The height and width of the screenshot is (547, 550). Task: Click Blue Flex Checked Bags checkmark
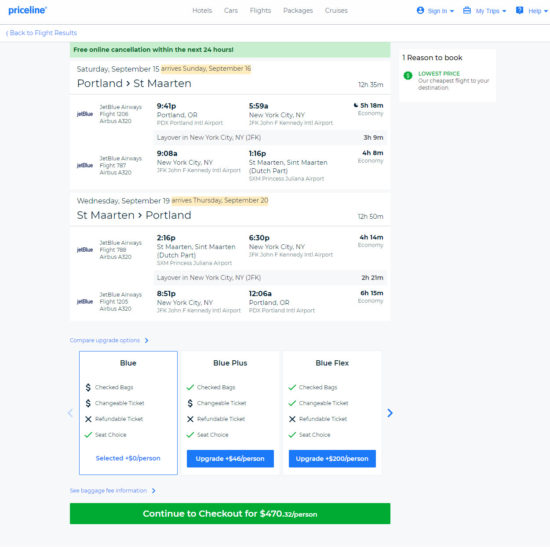(292, 387)
